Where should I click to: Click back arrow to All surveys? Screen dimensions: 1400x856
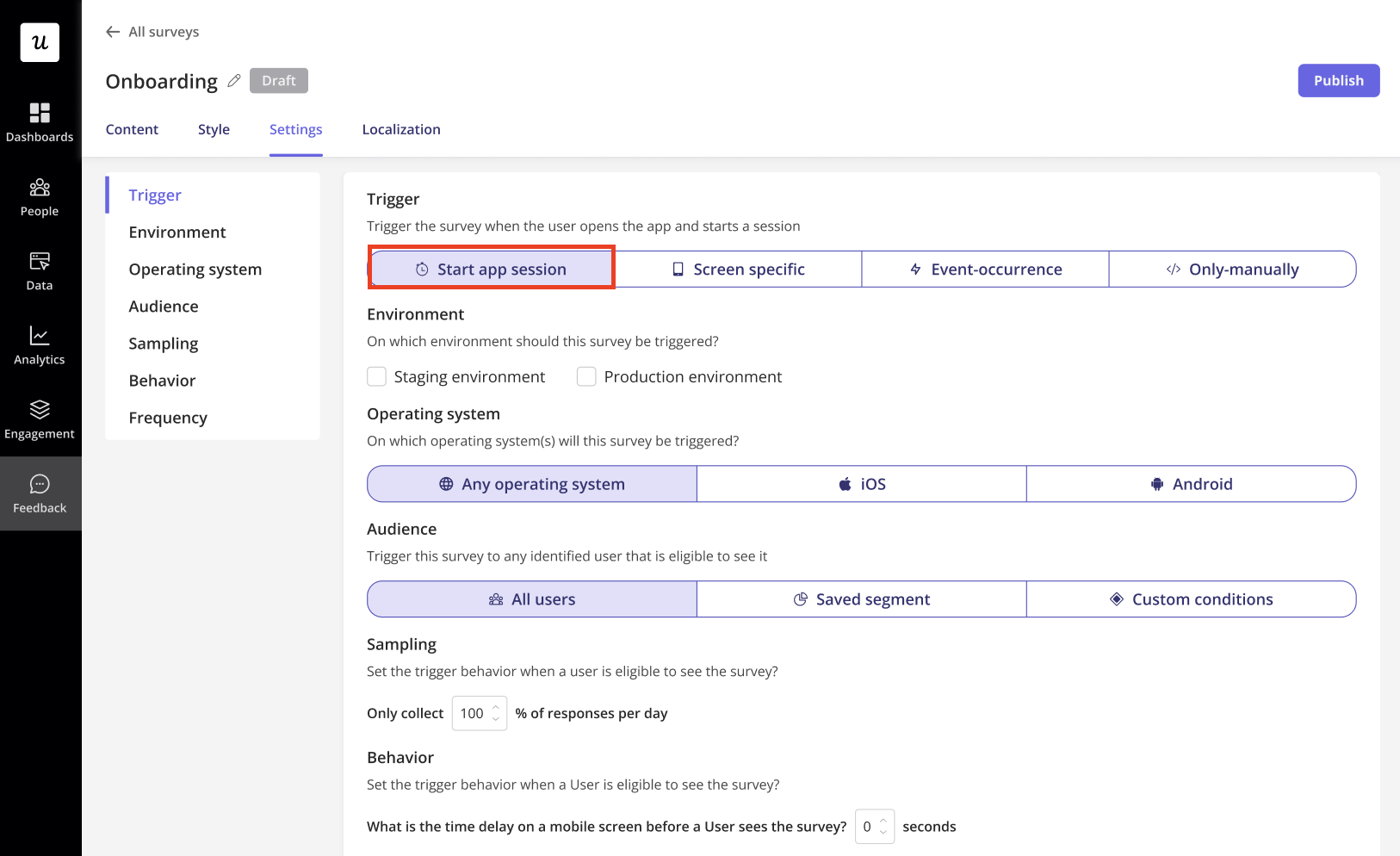pos(113,32)
